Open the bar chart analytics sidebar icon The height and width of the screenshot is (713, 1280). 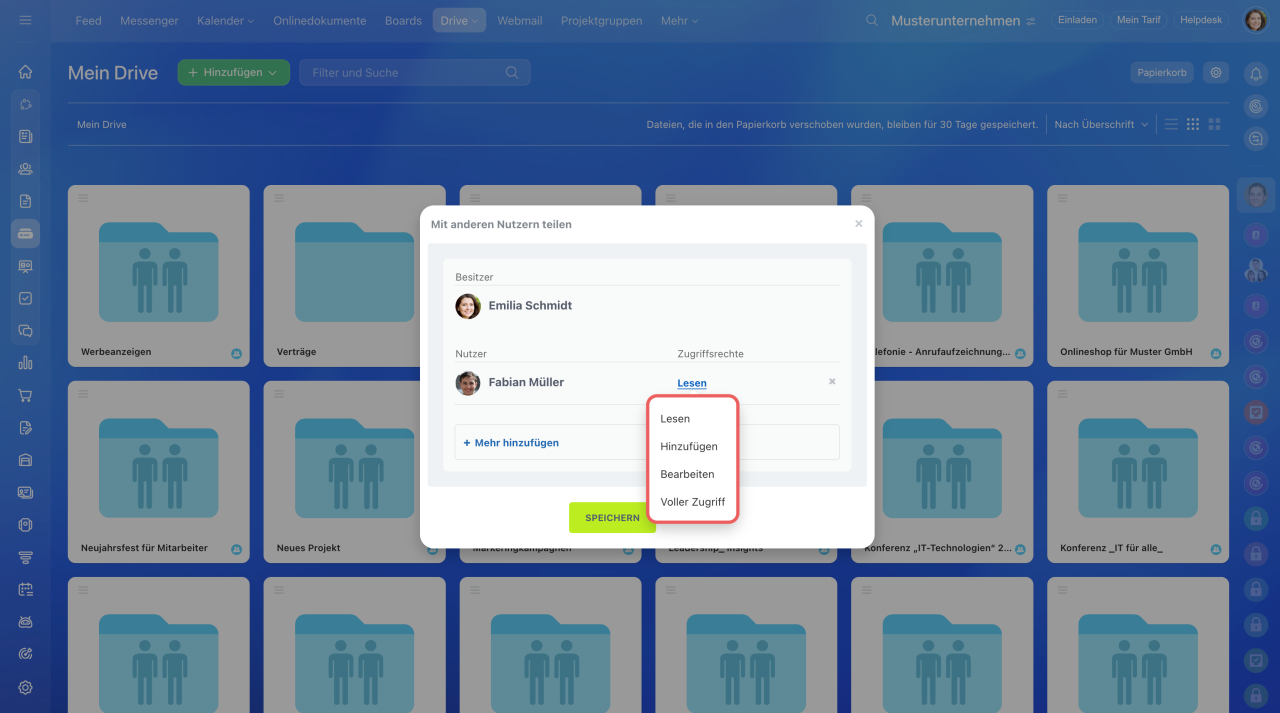click(25, 363)
